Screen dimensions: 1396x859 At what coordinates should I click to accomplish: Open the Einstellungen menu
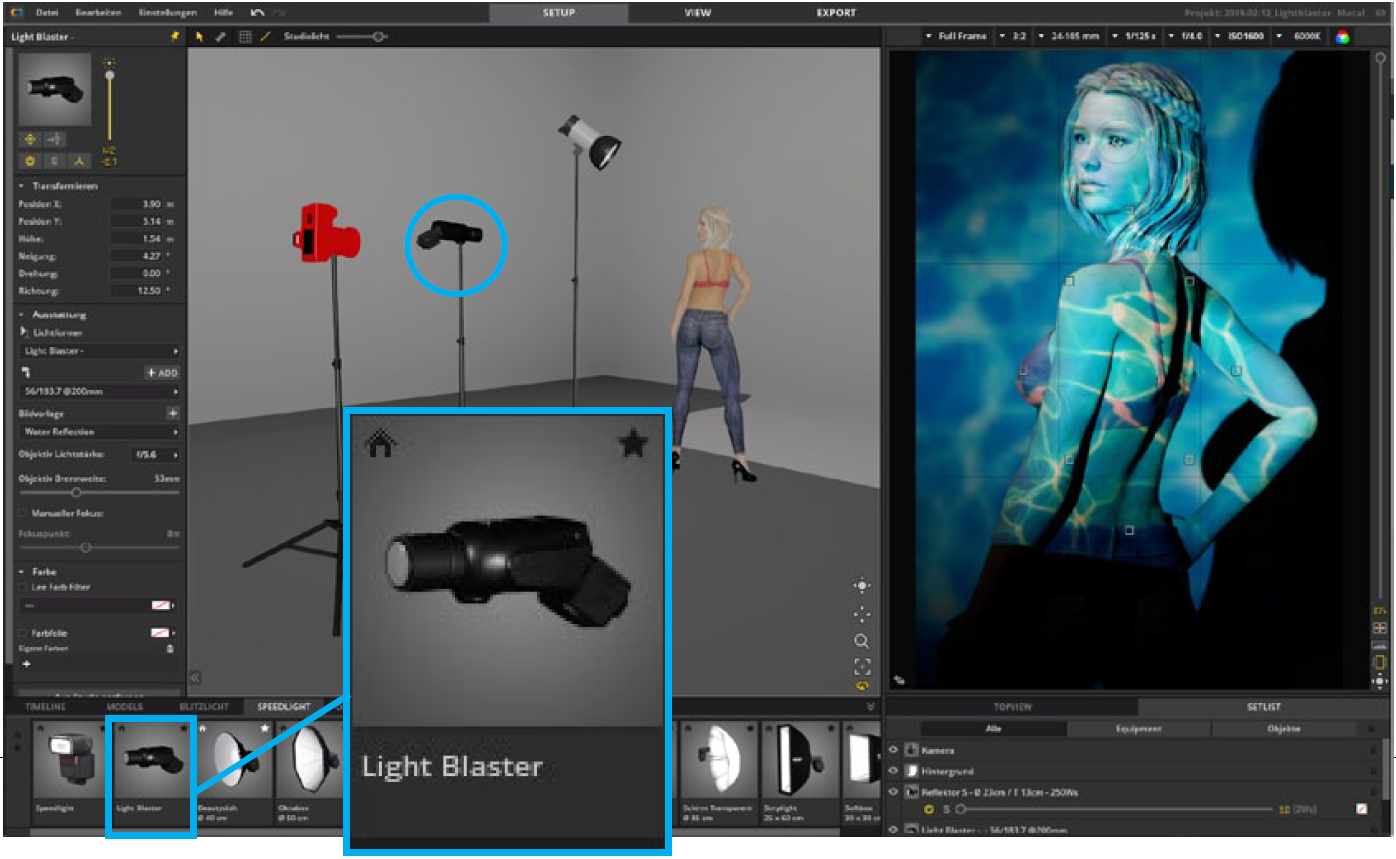[166, 13]
